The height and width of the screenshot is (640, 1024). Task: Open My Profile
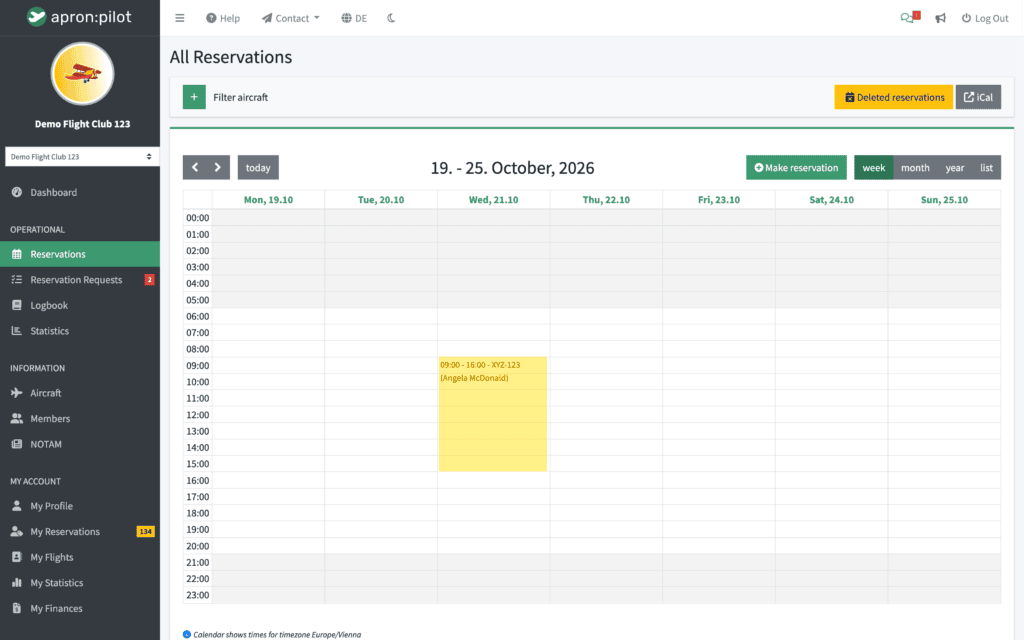80,505
